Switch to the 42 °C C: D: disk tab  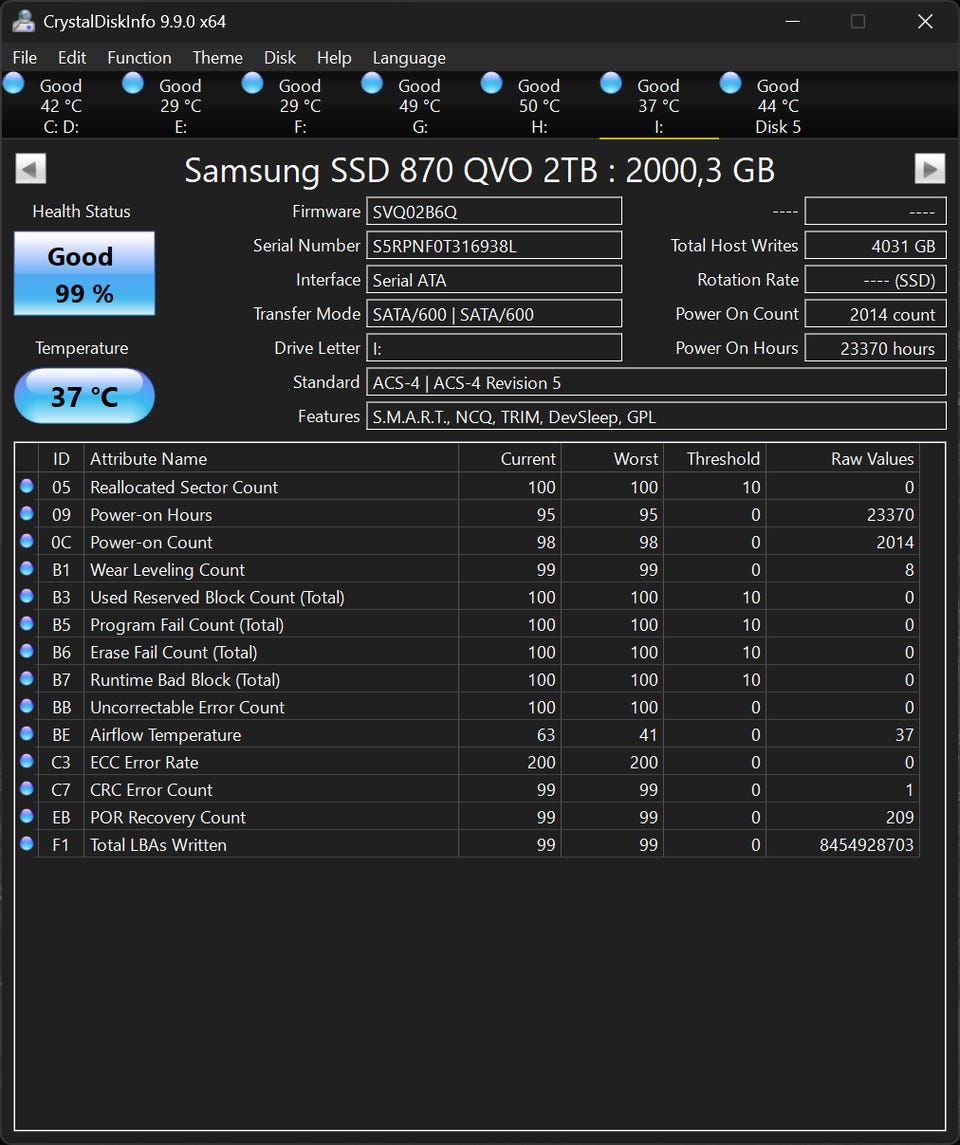(61, 106)
